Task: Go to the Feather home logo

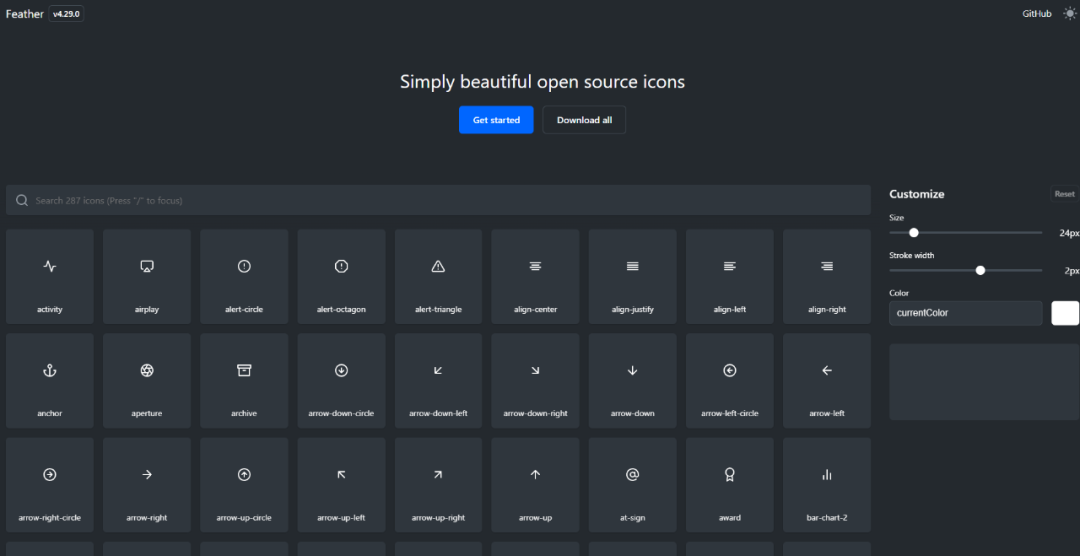Action: tap(25, 14)
